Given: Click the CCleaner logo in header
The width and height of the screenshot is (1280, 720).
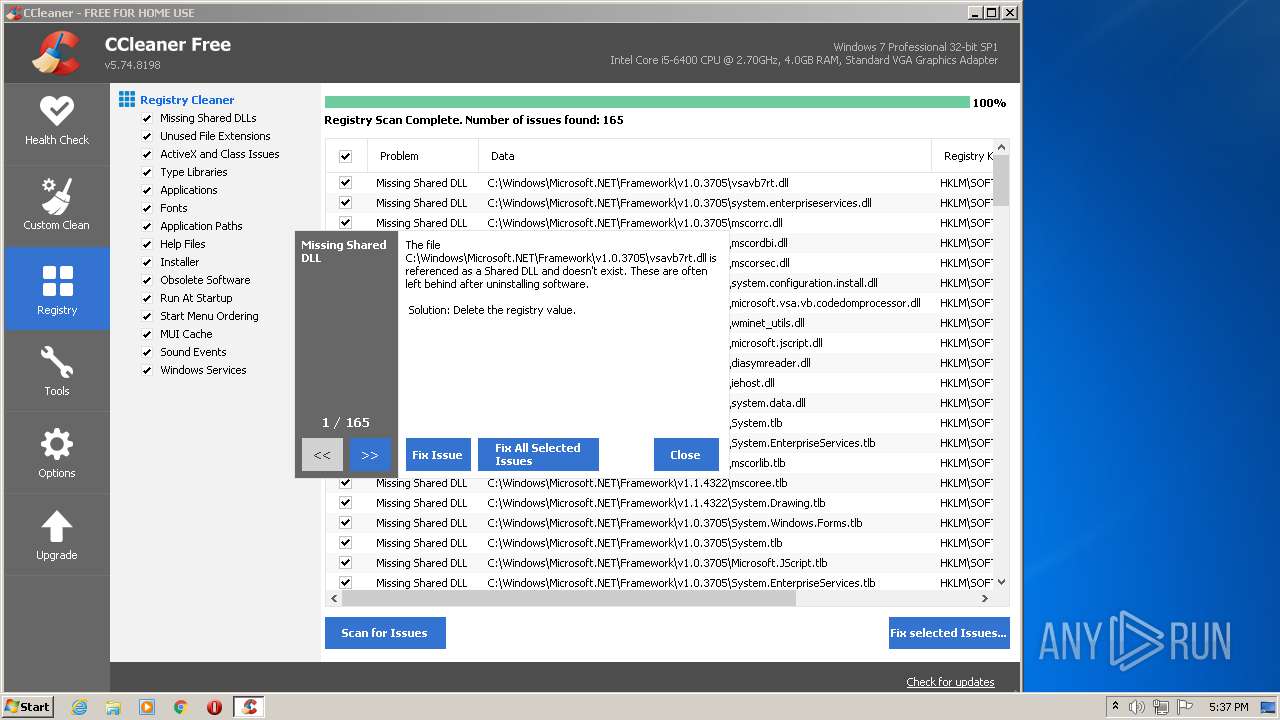Looking at the screenshot, I should click(x=56, y=53).
